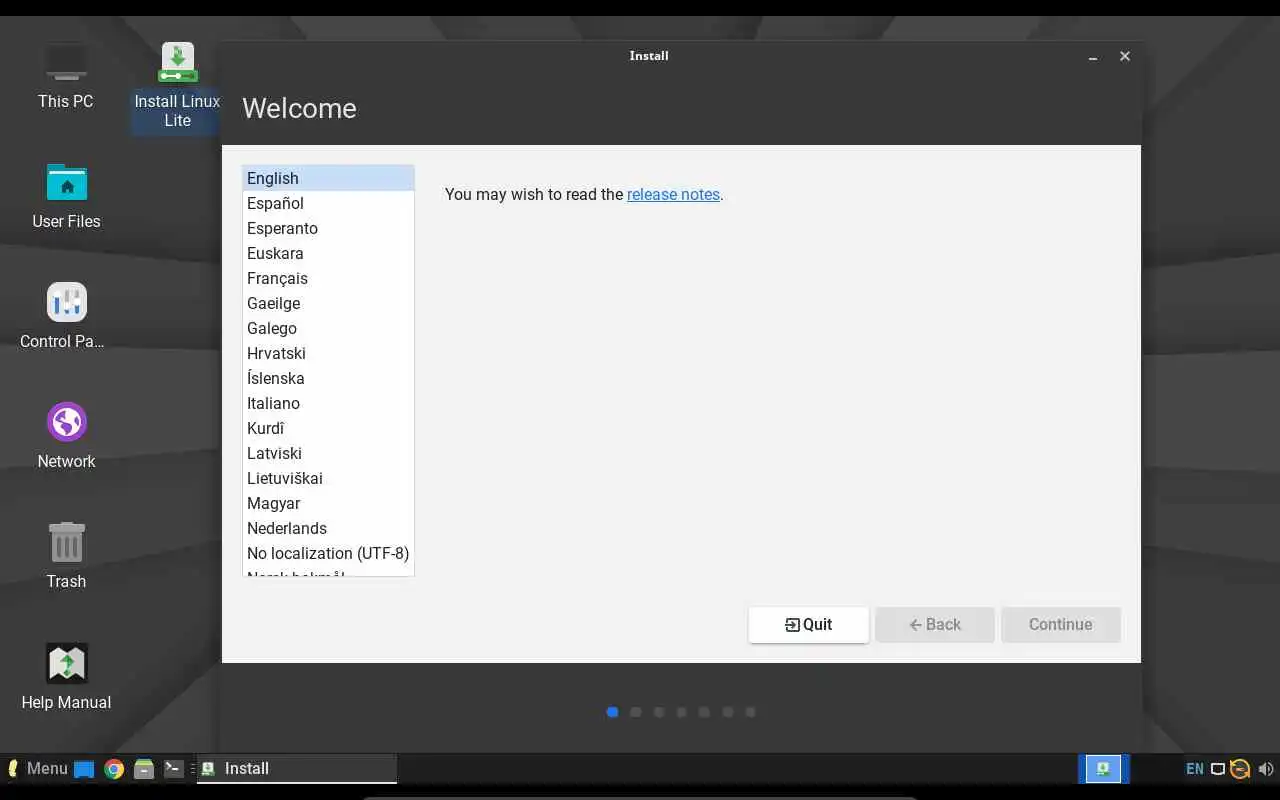
Task: Open the Network desktop icon
Action: click(66, 436)
